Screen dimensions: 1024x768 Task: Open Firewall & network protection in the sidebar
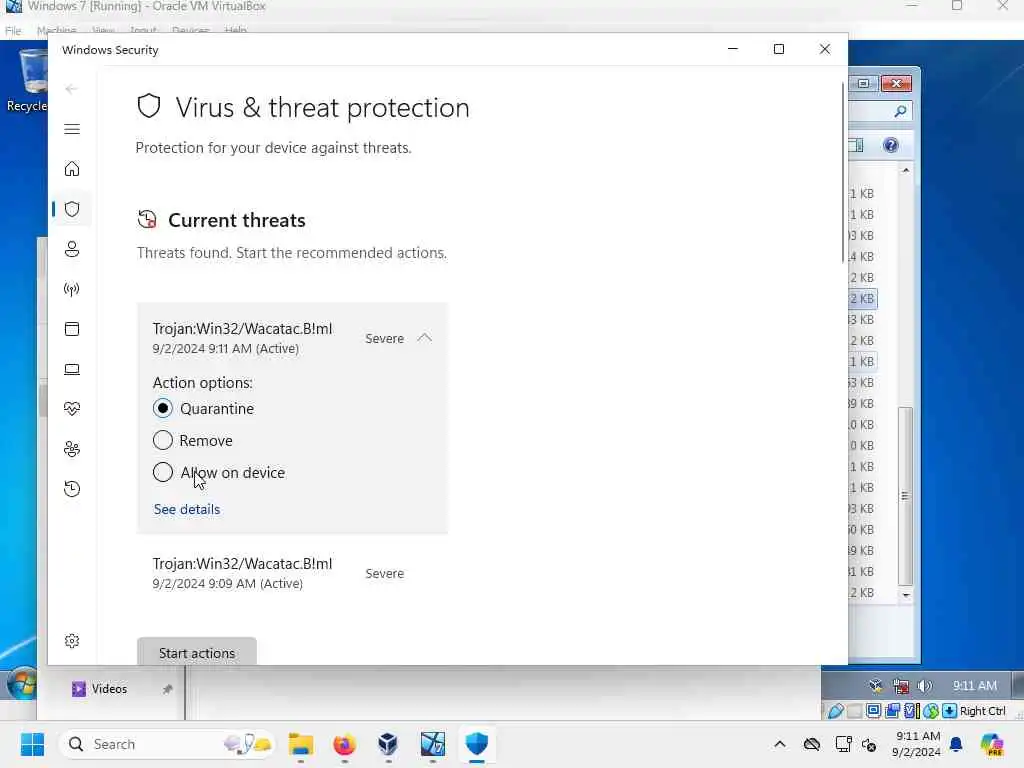(x=72, y=289)
